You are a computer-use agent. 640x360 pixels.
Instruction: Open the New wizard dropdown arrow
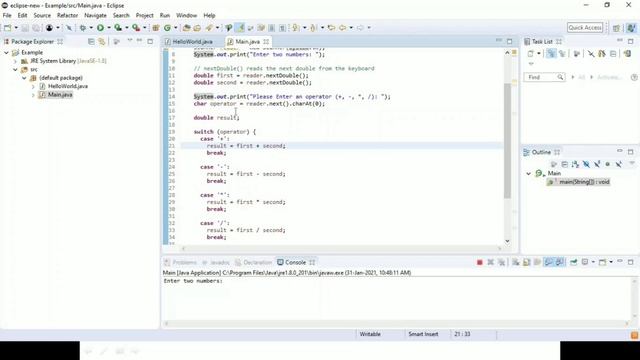[16, 28]
